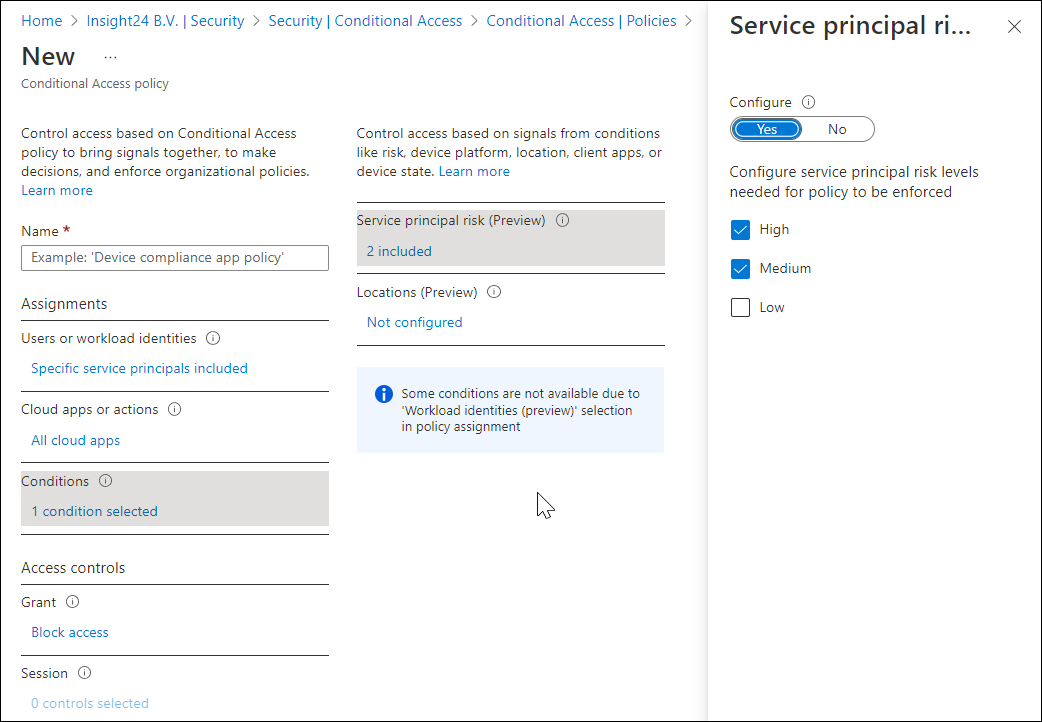This screenshot has width=1042, height=722.
Task: Click the Access controls heading
Action: (x=73, y=568)
